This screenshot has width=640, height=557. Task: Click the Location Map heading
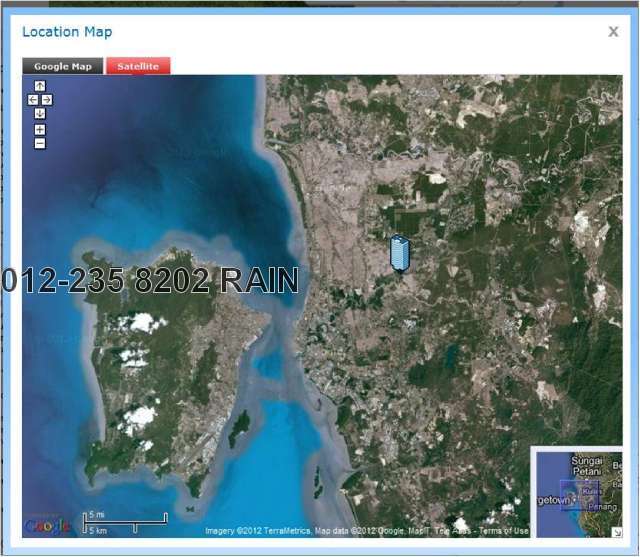(67, 32)
